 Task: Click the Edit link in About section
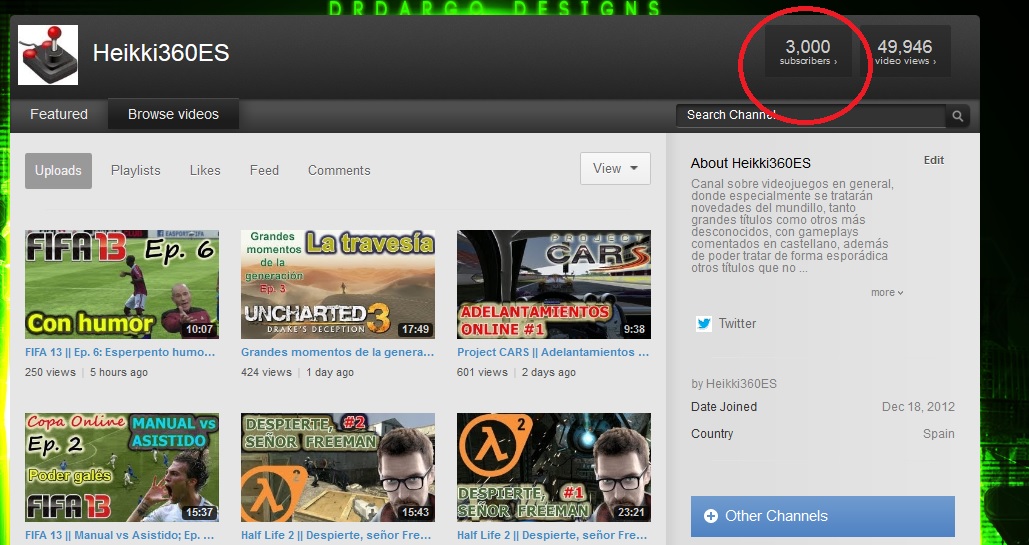click(x=933, y=160)
